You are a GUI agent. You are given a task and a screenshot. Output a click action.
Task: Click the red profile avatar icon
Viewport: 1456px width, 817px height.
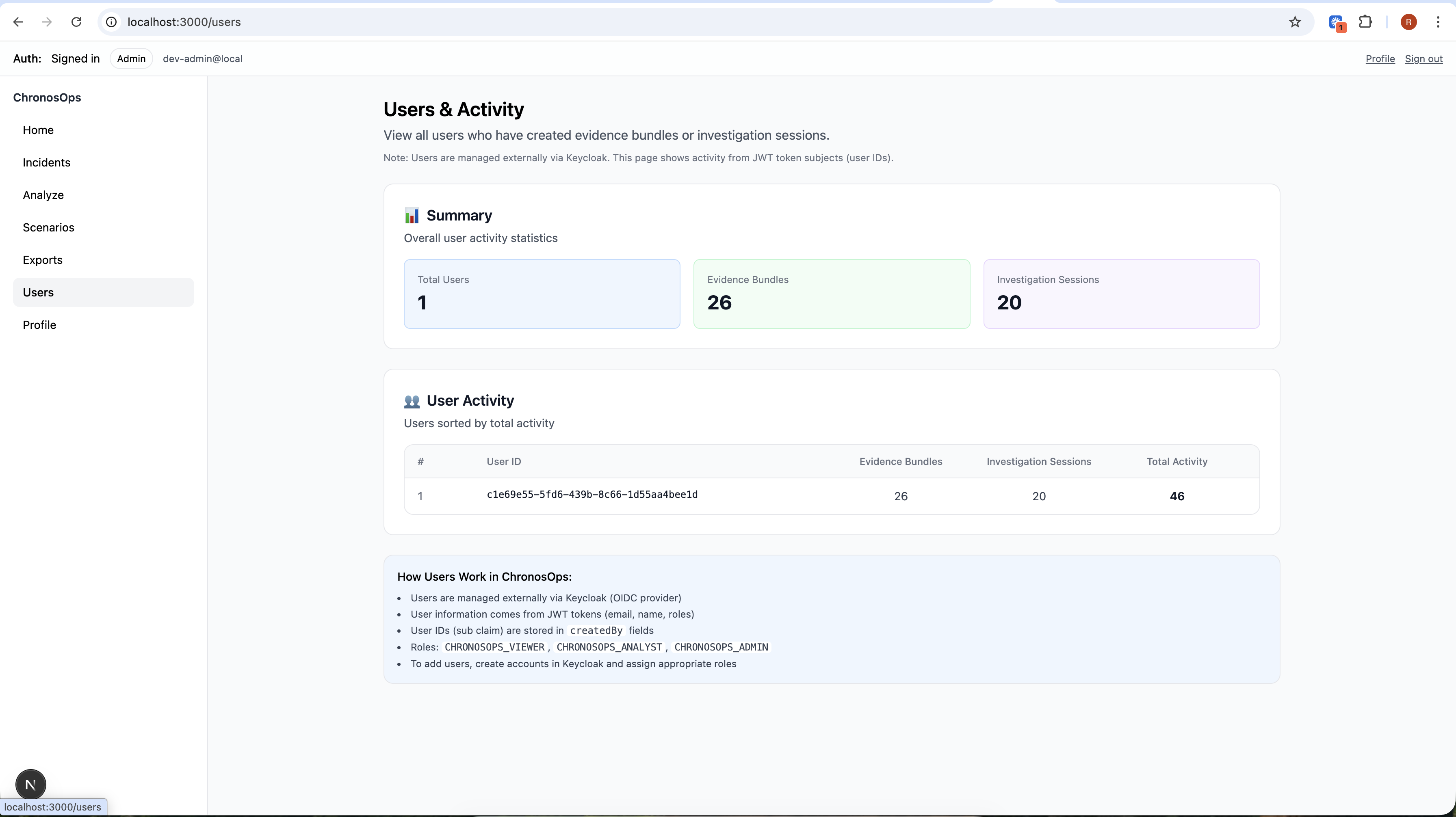1408,22
